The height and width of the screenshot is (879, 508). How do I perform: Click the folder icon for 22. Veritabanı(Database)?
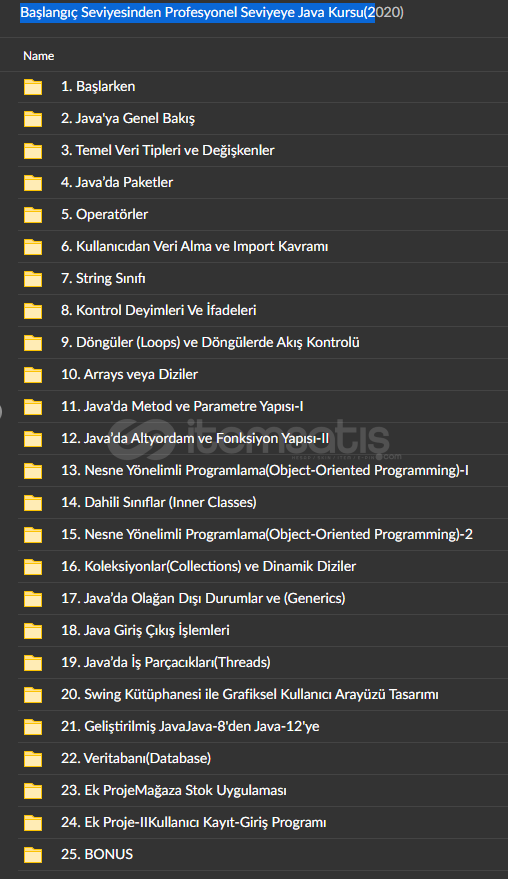(x=33, y=758)
